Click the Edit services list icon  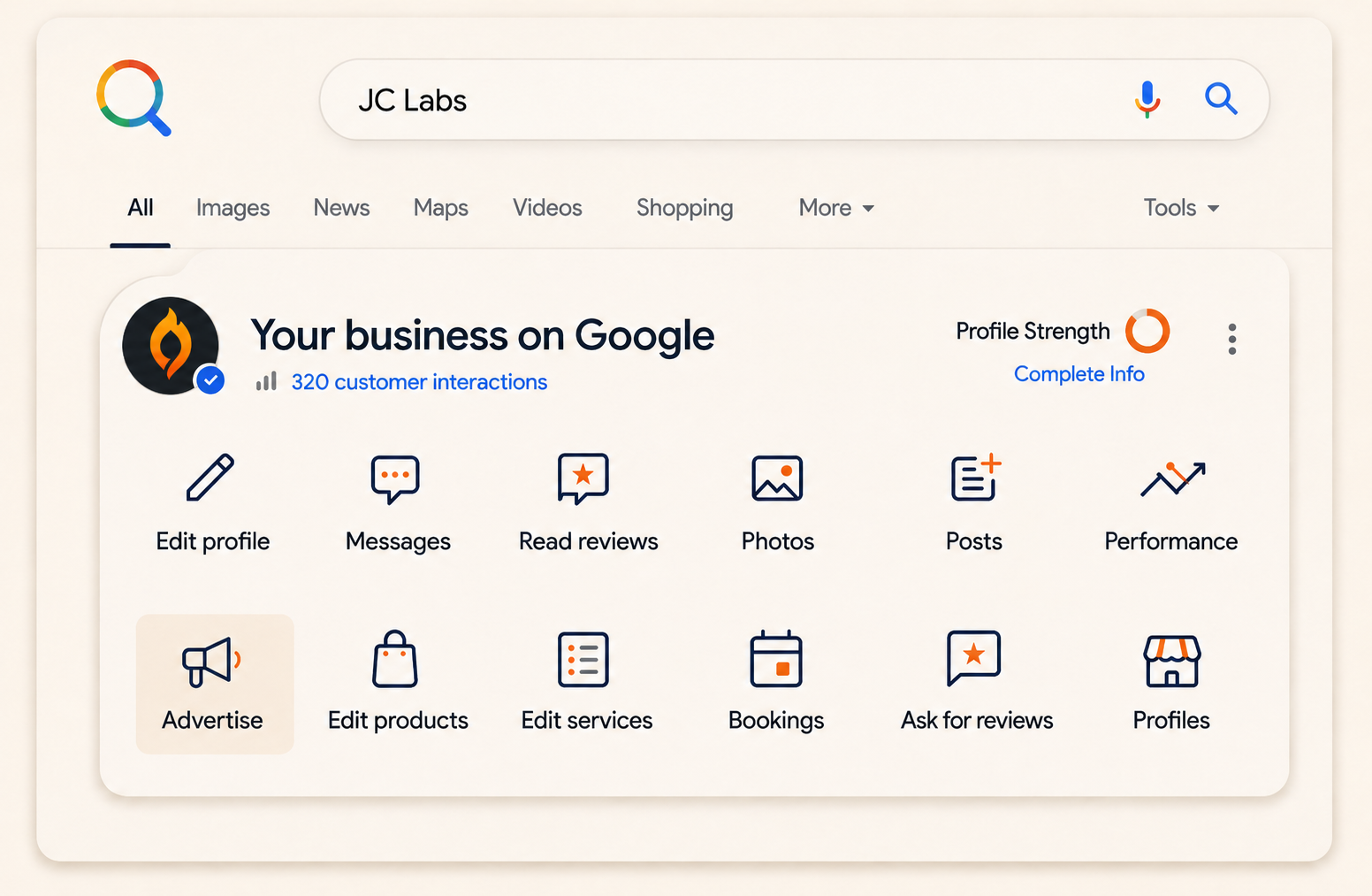[583, 660]
